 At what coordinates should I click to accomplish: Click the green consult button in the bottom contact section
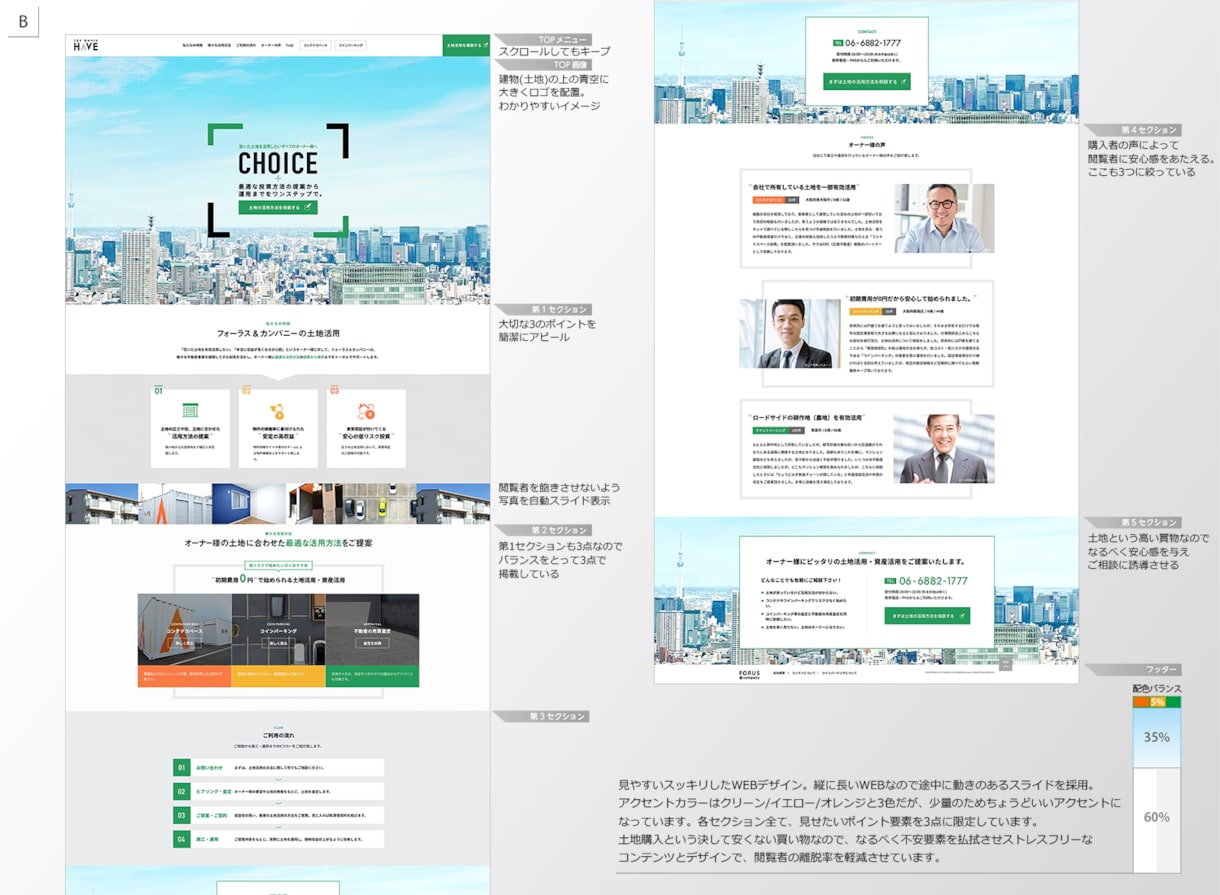(x=927, y=615)
